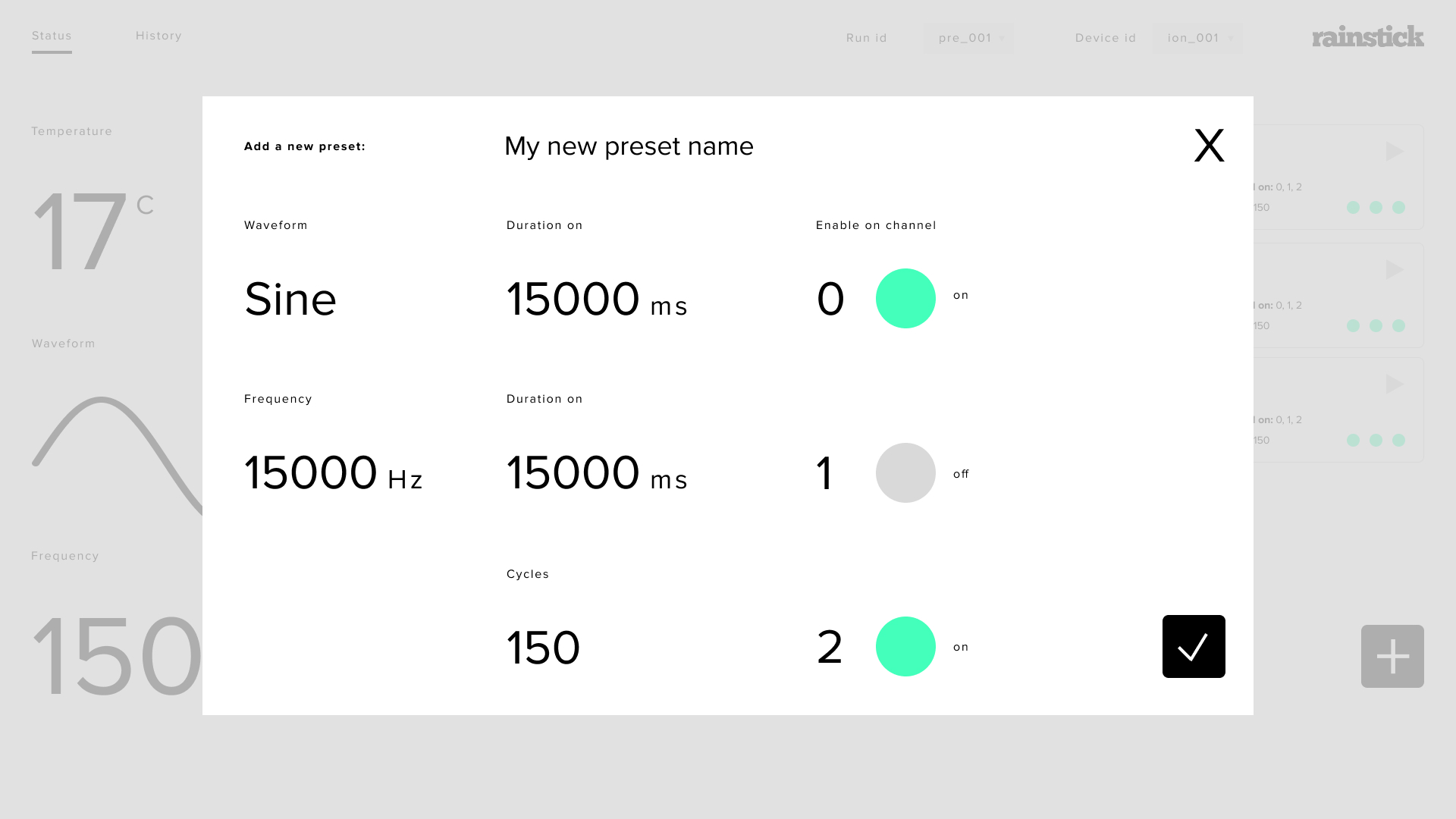Edit the preset name field
Image resolution: width=1456 pixels, height=819 pixels.
point(629,146)
